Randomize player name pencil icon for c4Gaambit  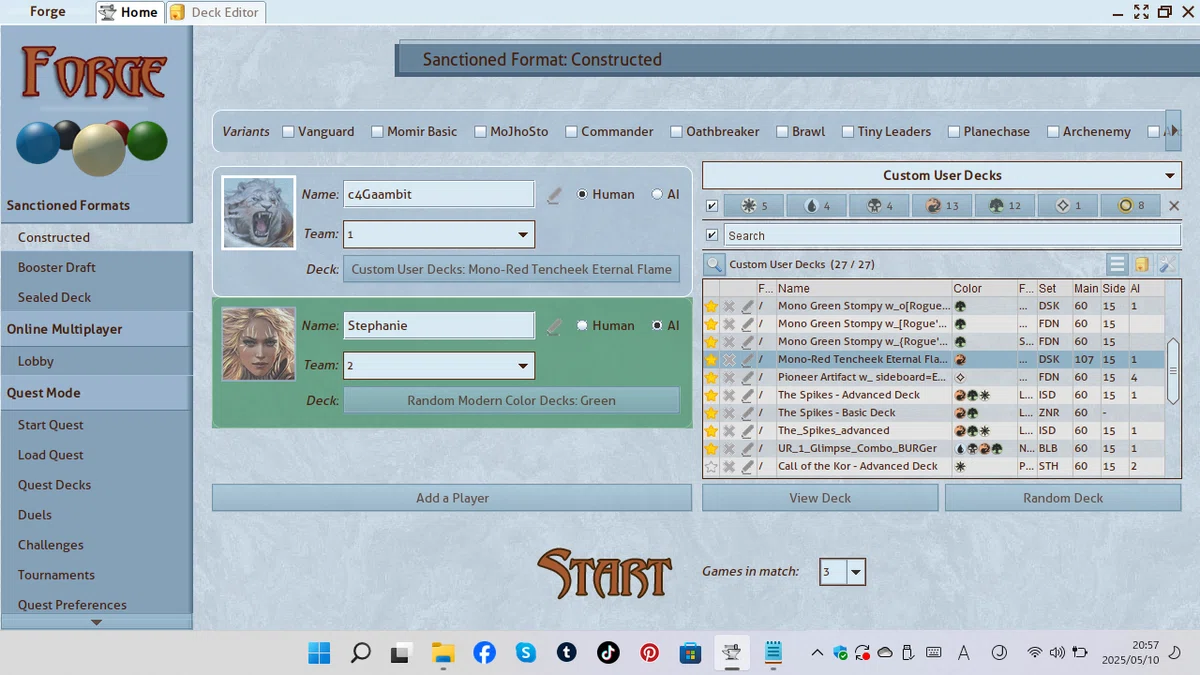click(554, 195)
